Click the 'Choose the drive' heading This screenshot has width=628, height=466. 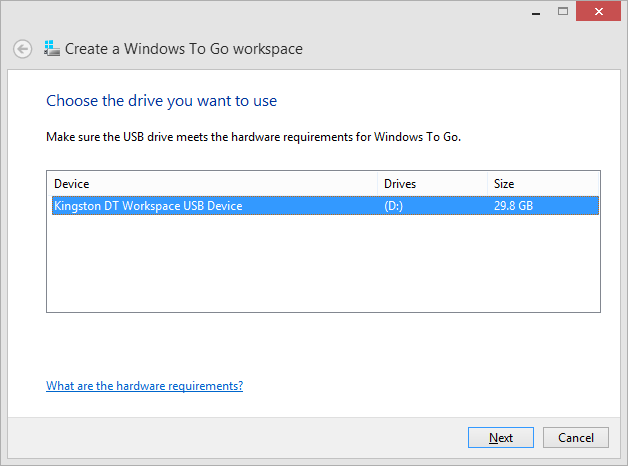tap(161, 101)
